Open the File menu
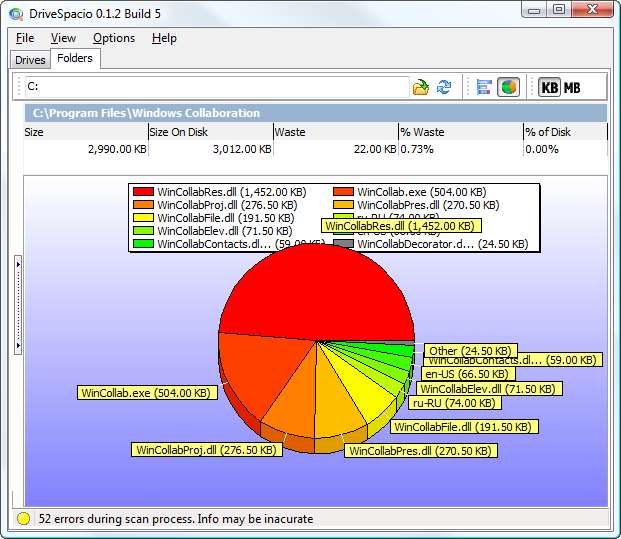621x539 pixels. pos(25,38)
